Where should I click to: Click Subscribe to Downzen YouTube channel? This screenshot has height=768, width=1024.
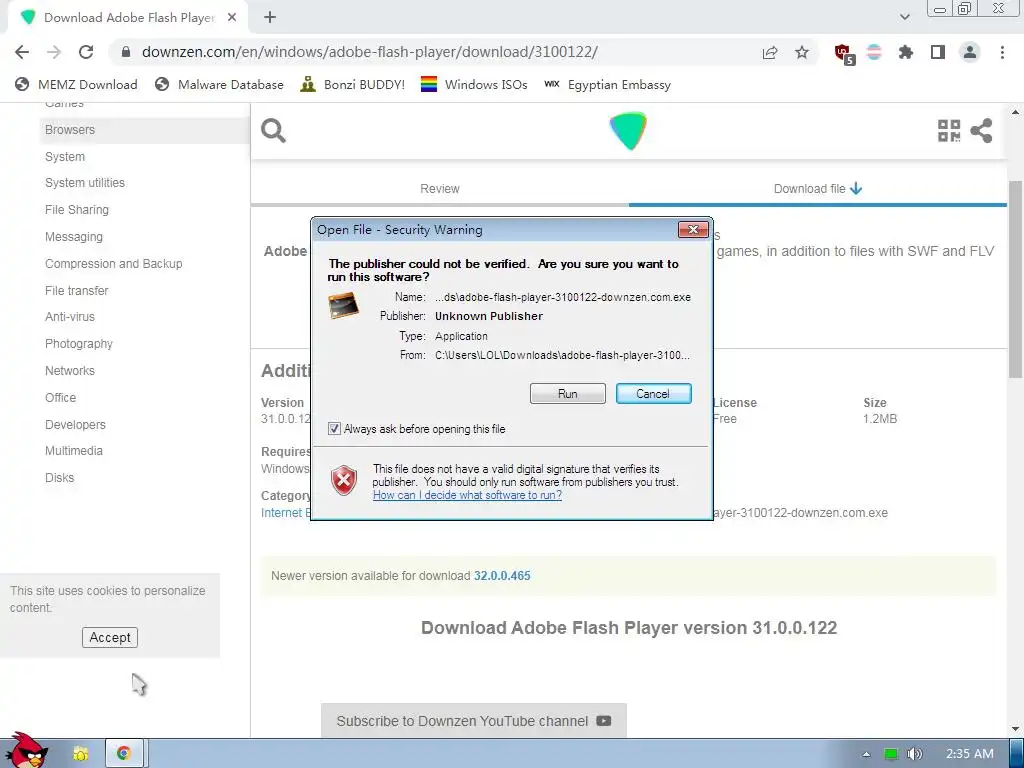(x=473, y=721)
